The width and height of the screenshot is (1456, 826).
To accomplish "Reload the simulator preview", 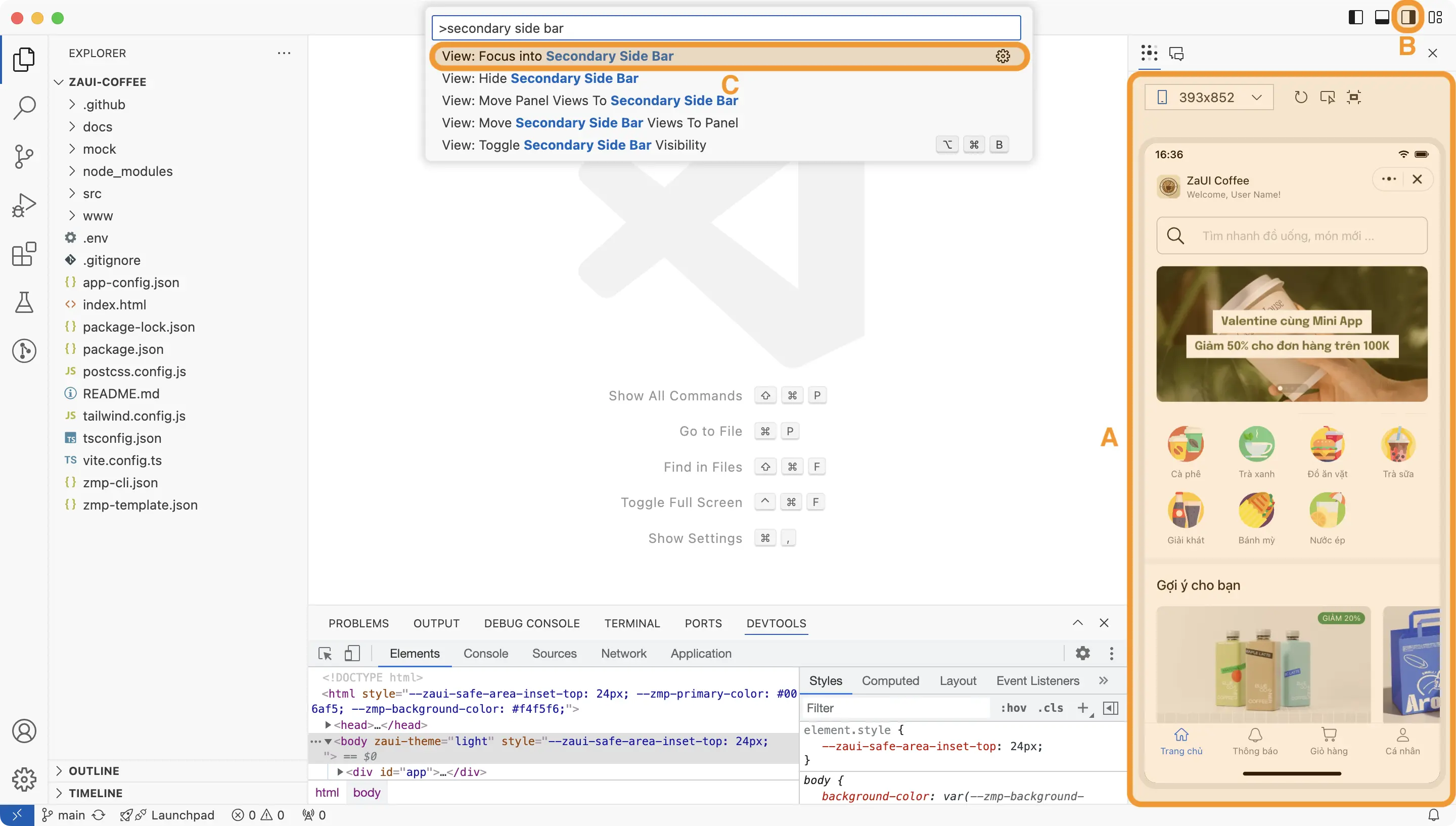I will tap(1301, 97).
